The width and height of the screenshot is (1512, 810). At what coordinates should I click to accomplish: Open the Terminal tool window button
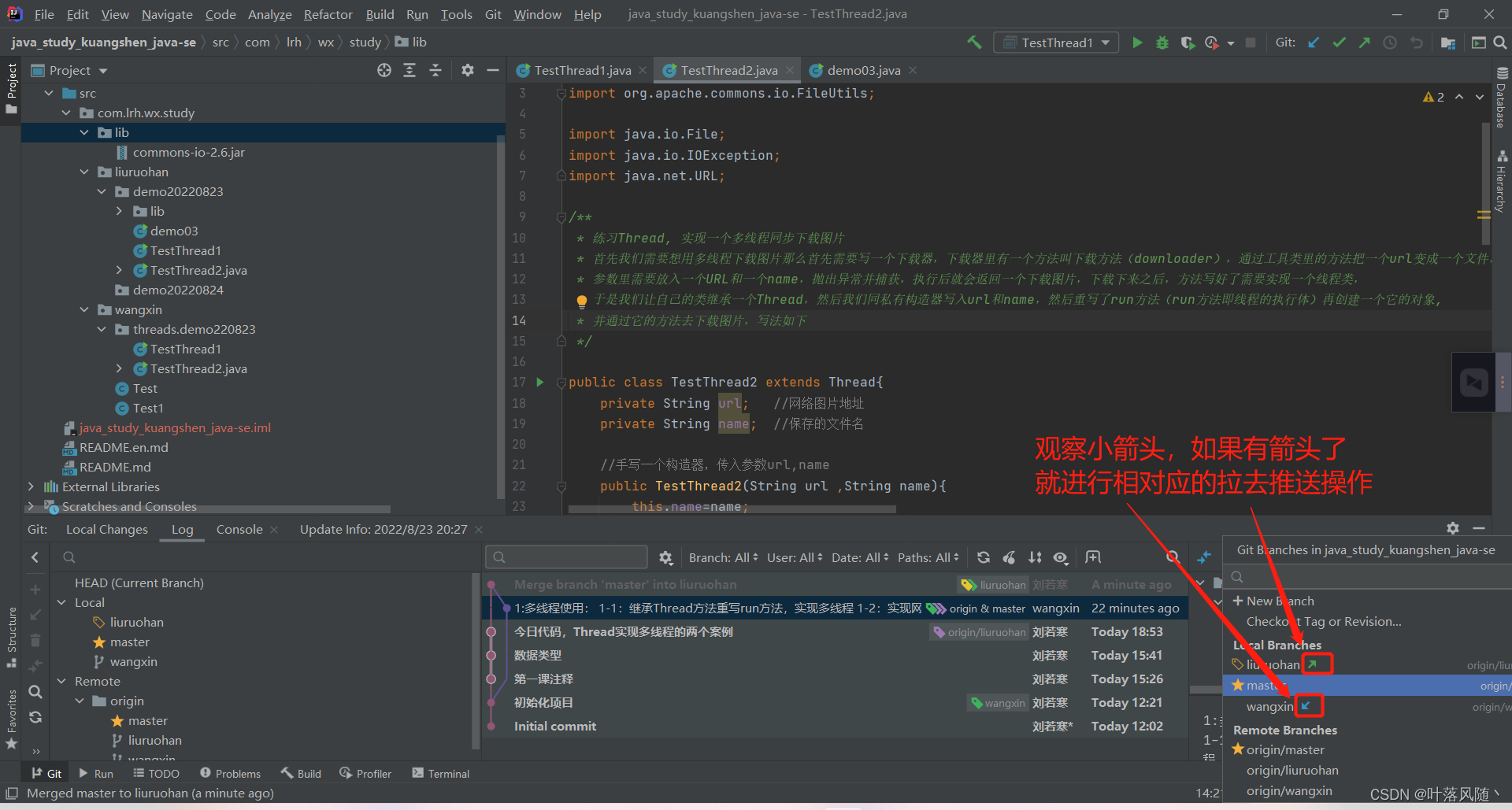(x=441, y=773)
